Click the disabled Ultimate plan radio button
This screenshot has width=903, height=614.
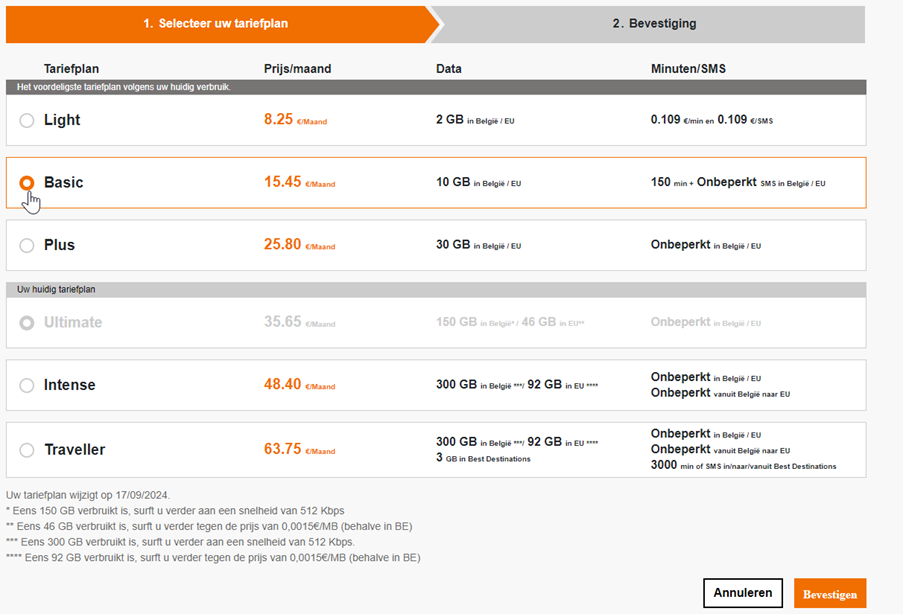[x=27, y=322]
